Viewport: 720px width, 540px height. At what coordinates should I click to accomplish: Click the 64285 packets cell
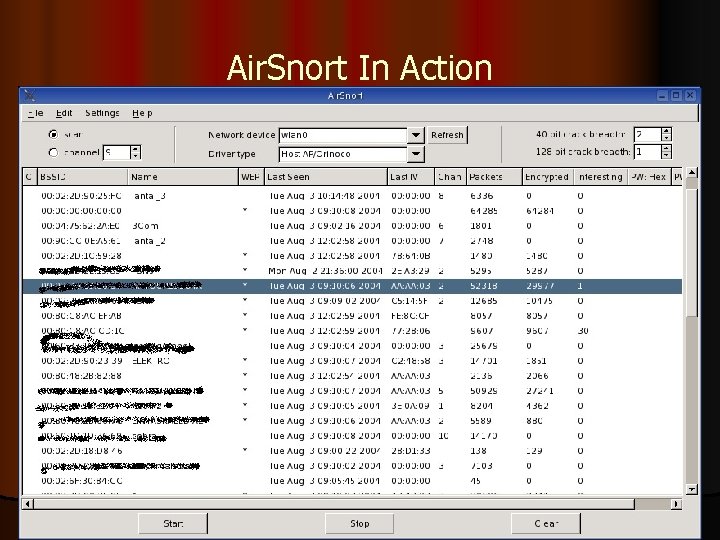[484, 211]
